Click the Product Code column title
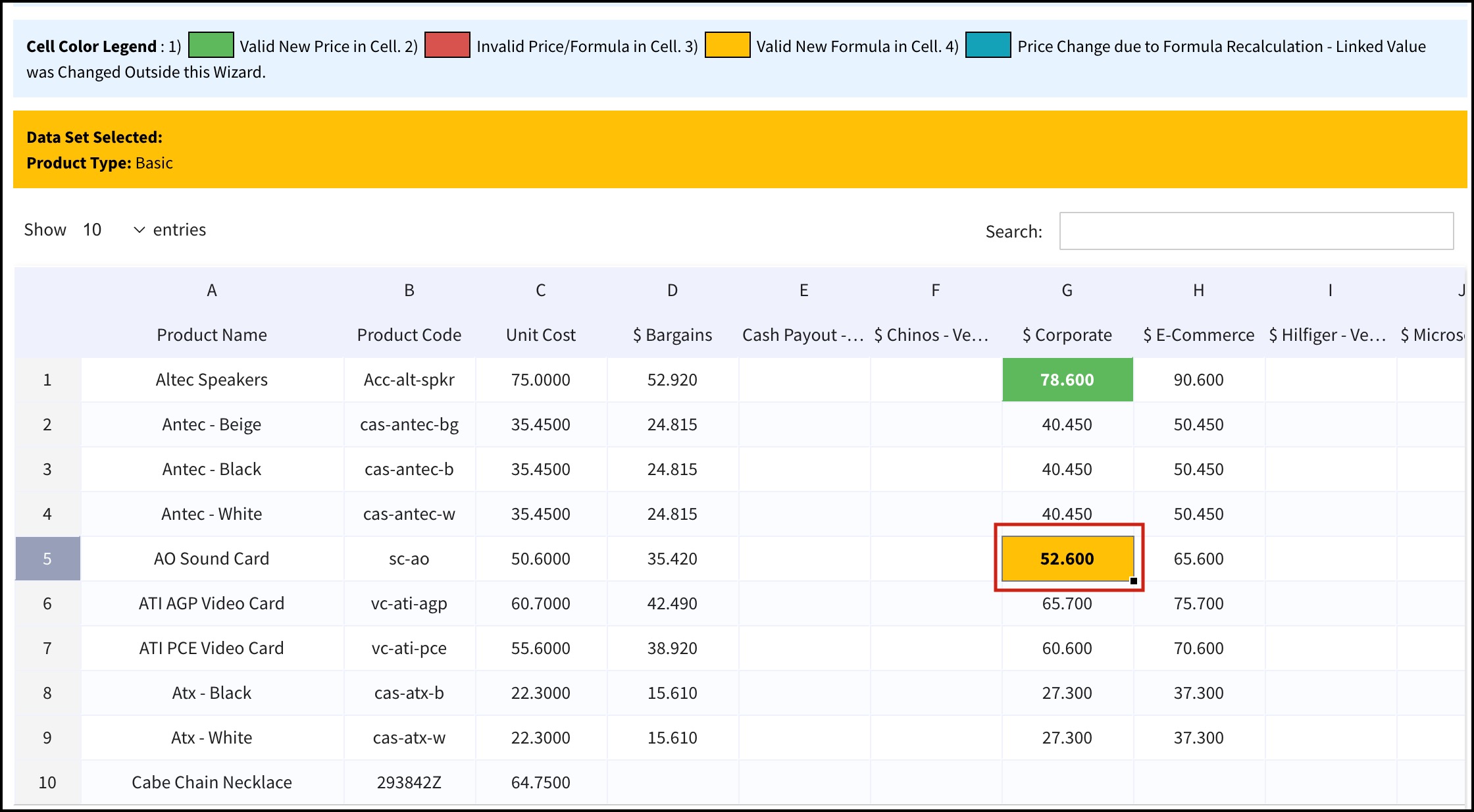The image size is (1474, 812). click(409, 335)
